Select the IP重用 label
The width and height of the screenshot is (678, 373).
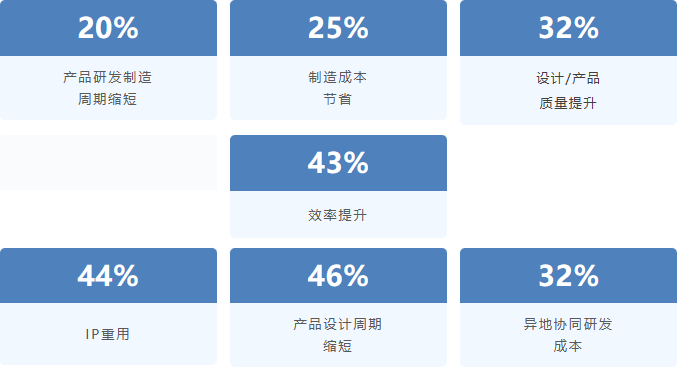pos(108,334)
